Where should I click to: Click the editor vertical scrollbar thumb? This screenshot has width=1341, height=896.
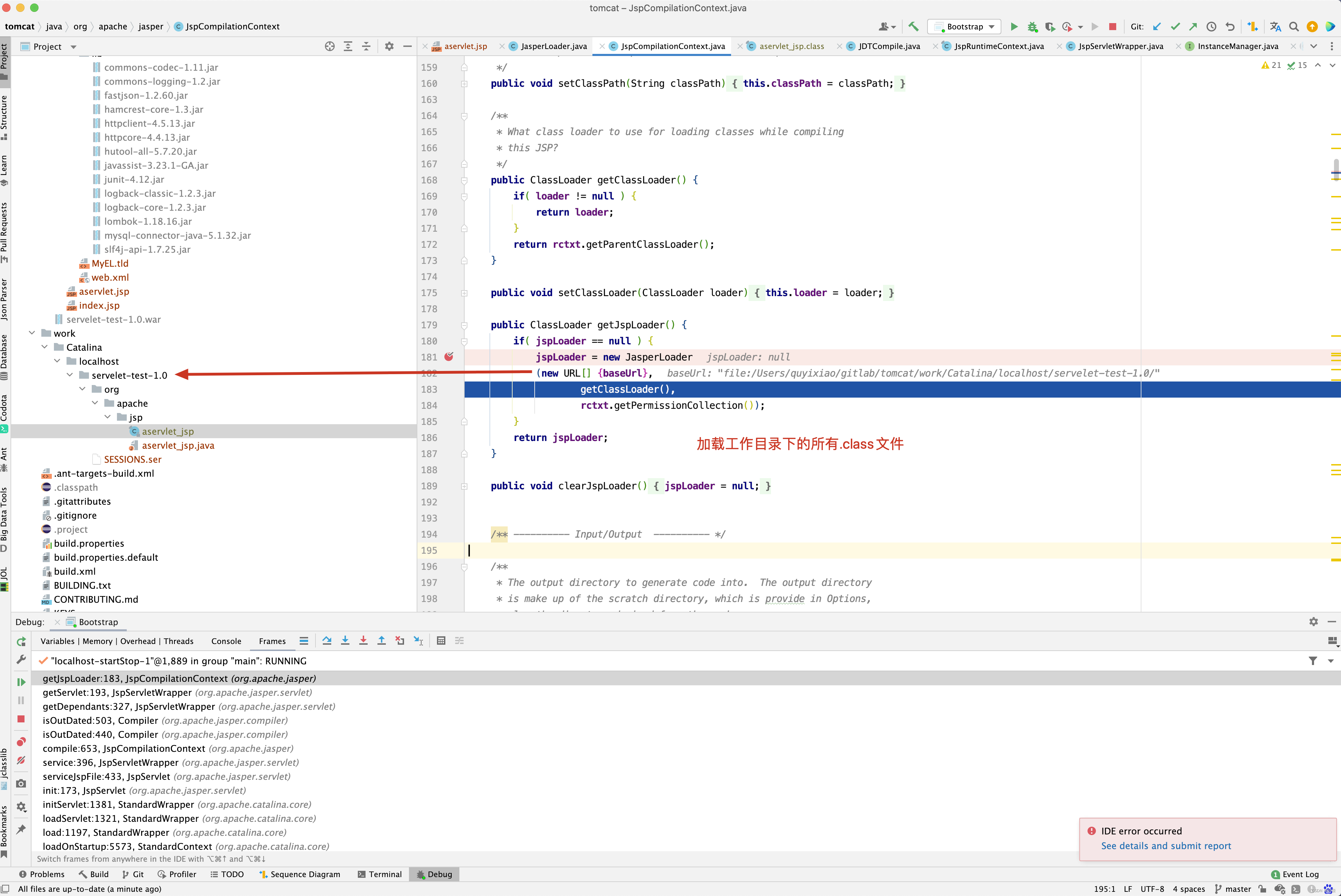[1336, 169]
